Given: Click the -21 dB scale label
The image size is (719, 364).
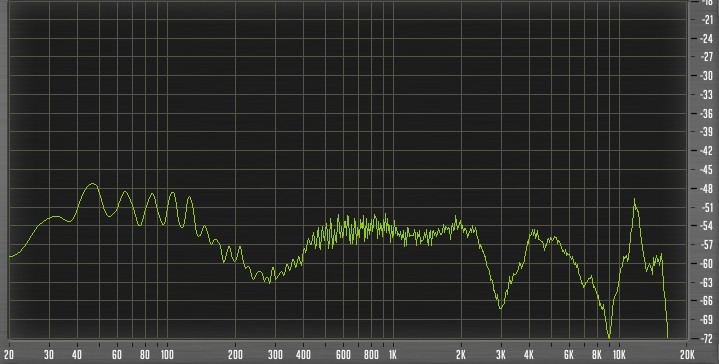Looking at the screenshot, I should click(x=707, y=19).
